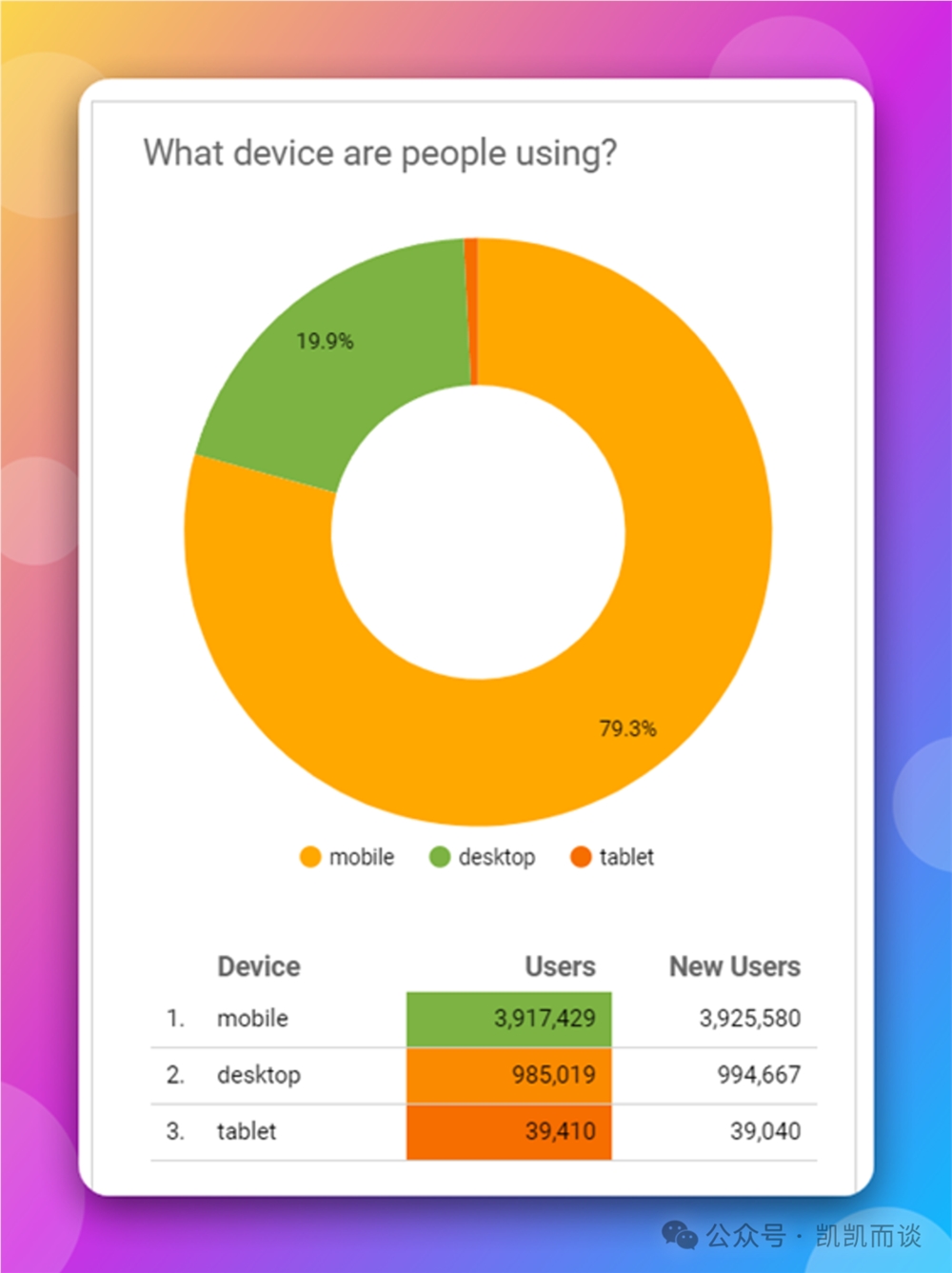Image resolution: width=952 pixels, height=1273 pixels.
Task: Click the mobile legend orange dot
Action: click(310, 857)
